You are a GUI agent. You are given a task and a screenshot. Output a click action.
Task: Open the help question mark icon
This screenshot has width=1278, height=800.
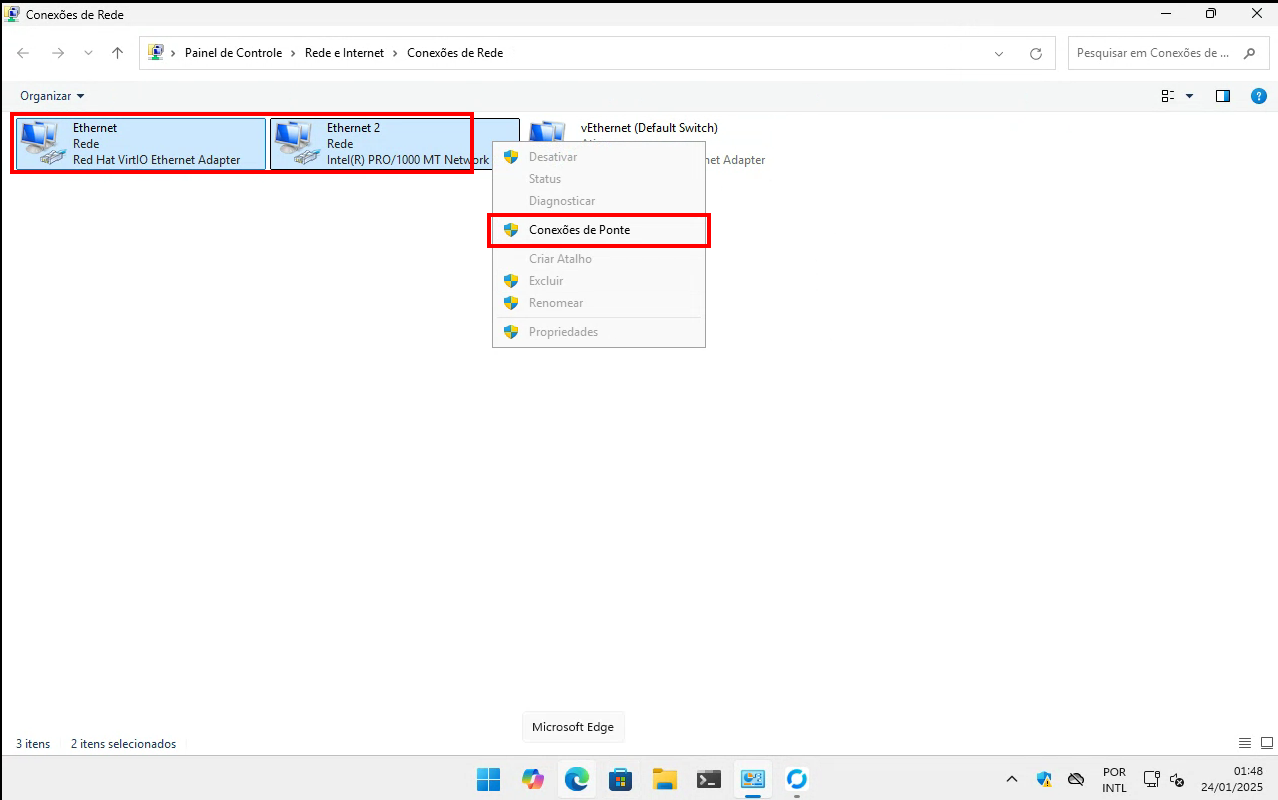click(x=1259, y=96)
